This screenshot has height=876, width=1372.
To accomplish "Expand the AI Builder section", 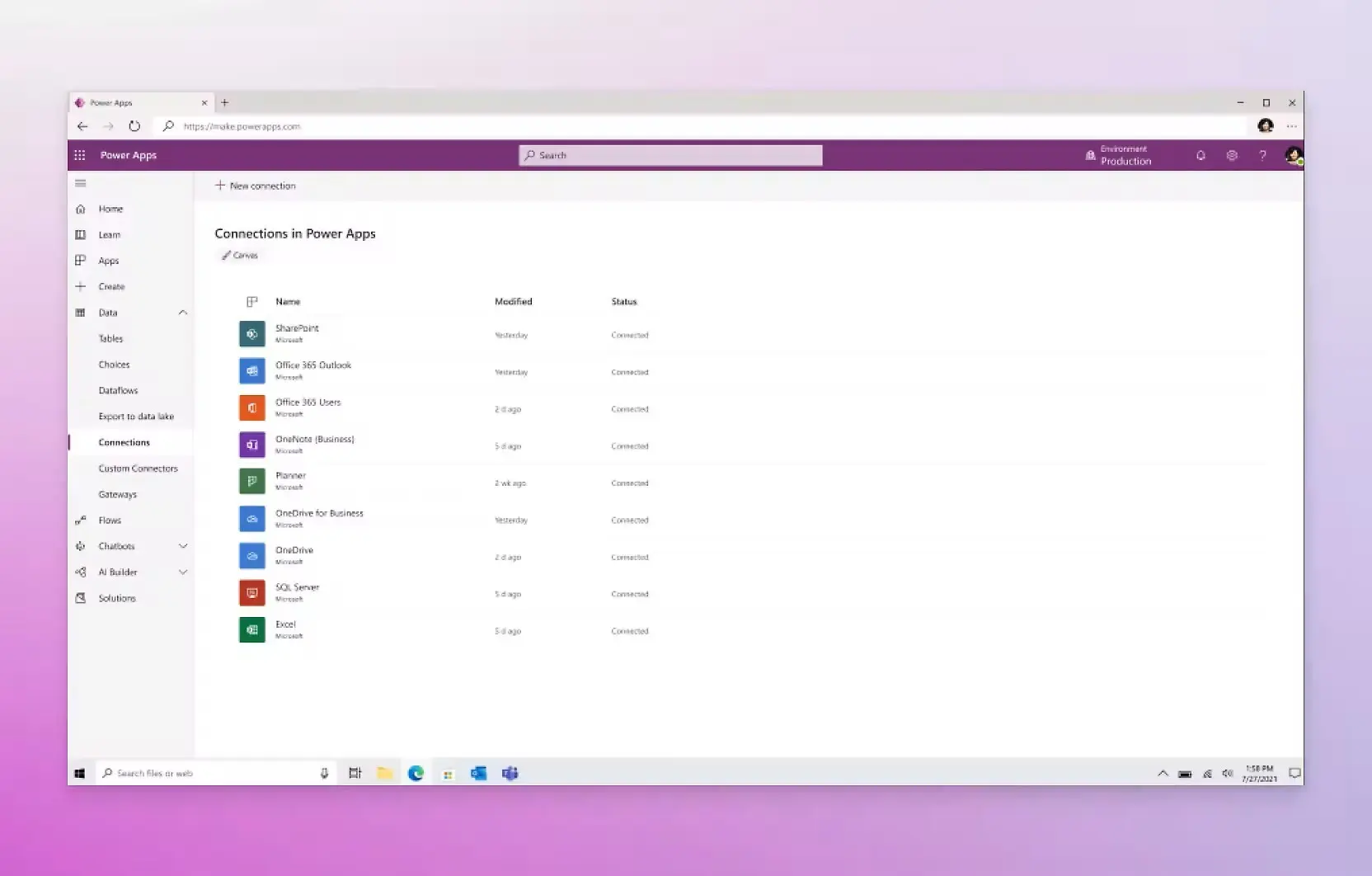I will coord(183,572).
